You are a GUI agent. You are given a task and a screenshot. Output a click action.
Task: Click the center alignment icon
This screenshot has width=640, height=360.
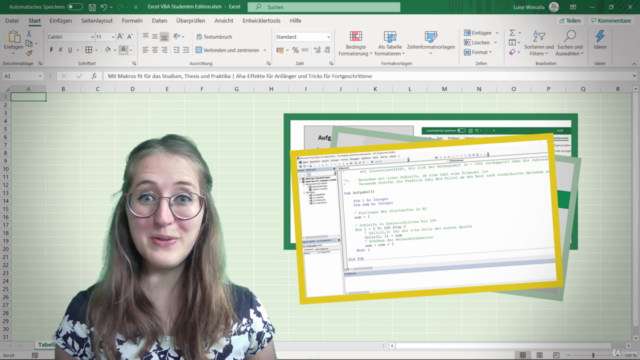(x=155, y=50)
